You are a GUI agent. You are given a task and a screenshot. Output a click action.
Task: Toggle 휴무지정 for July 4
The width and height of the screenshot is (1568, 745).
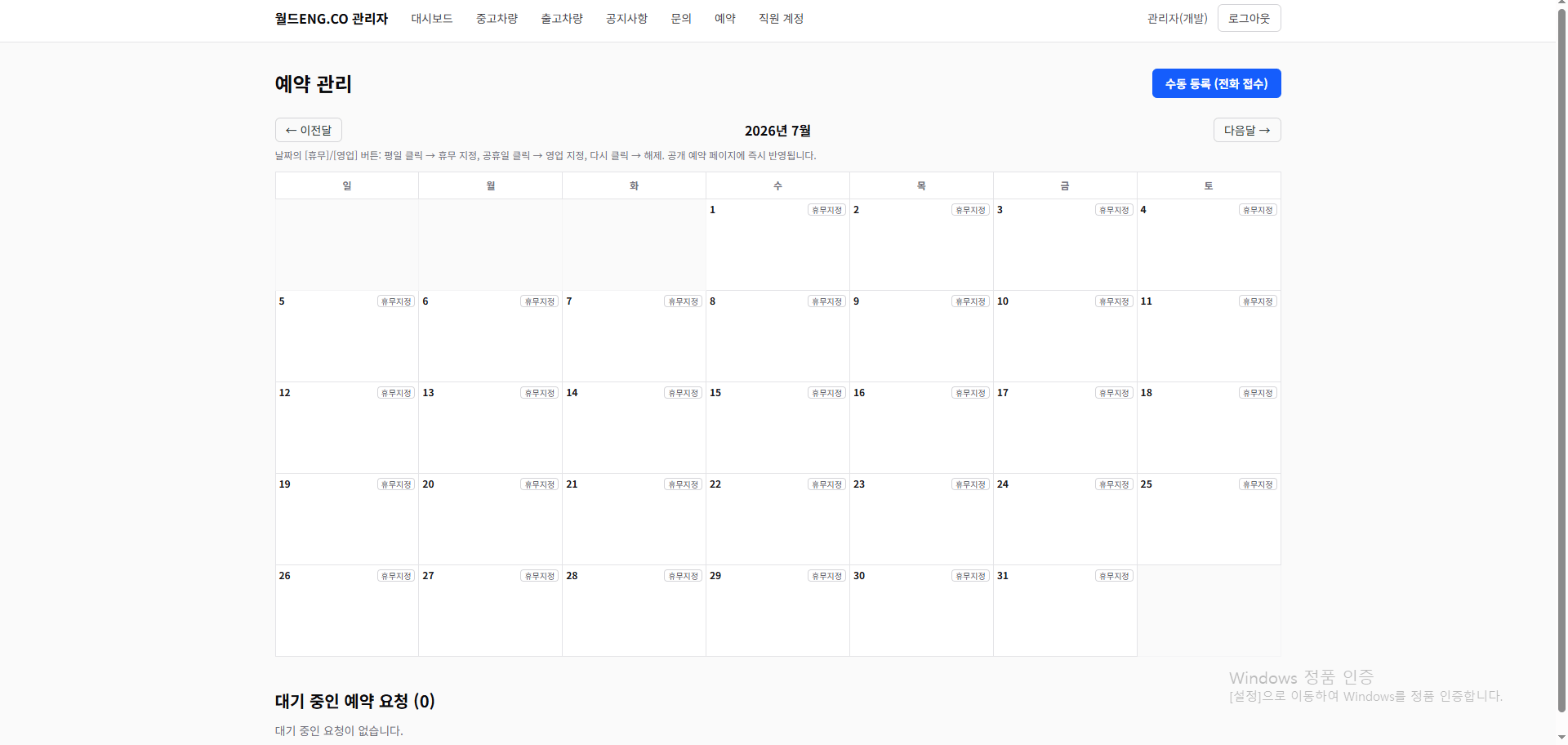1258,210
